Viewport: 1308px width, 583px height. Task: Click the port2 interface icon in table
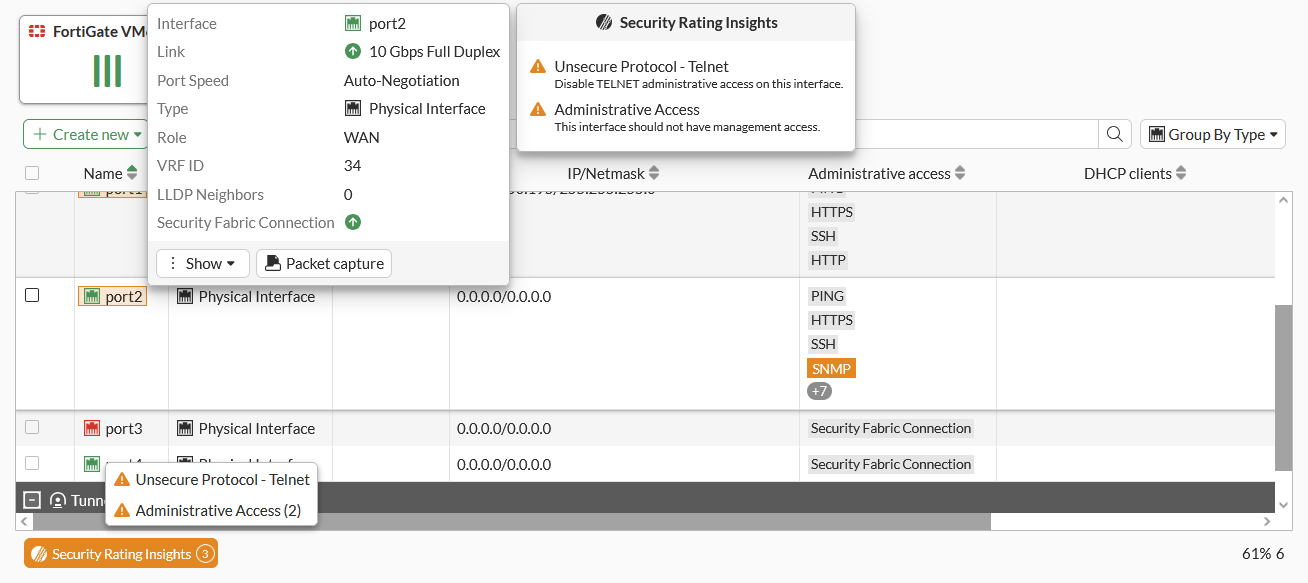(x=92, y=296)
